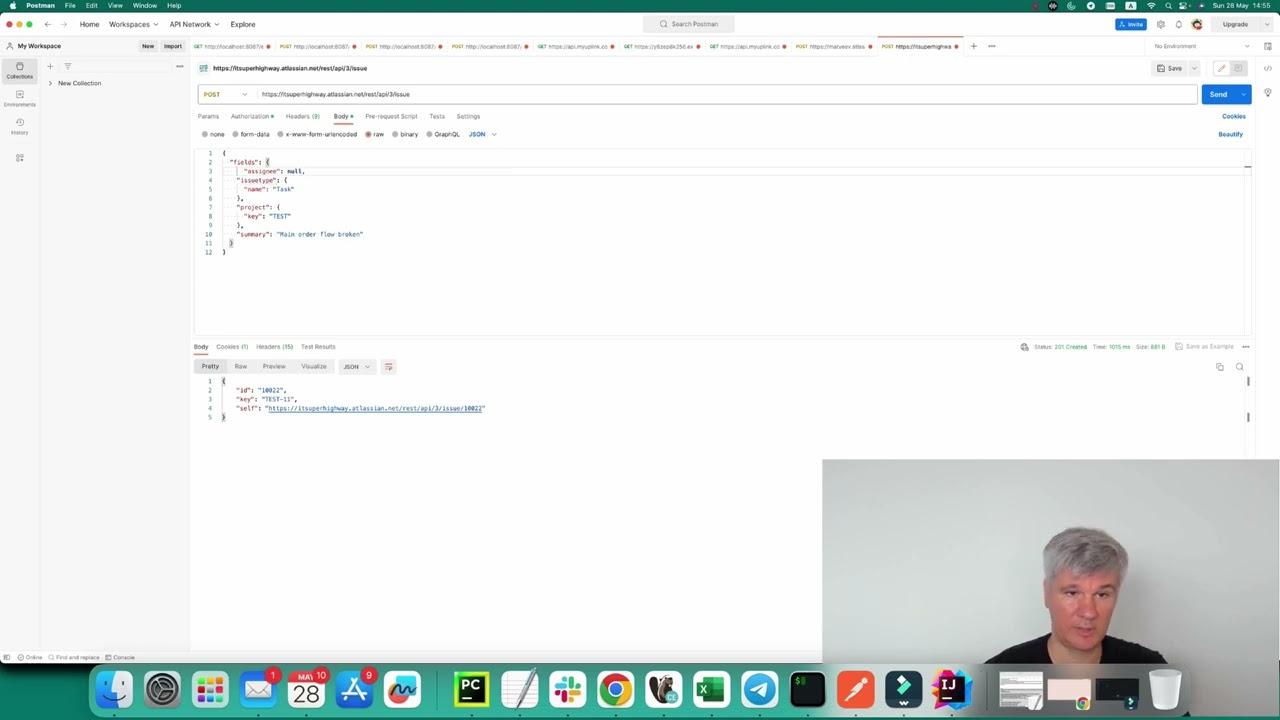The height and width of the screenshot is (720, 1280).
Task: Open the environment quick look icon
Action: [x=1267, y=46]
